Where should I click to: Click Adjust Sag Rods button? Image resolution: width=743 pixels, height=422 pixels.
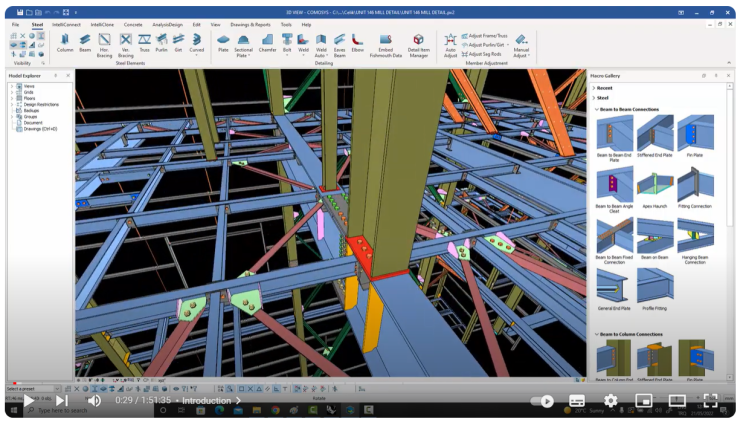click(483, 53)
